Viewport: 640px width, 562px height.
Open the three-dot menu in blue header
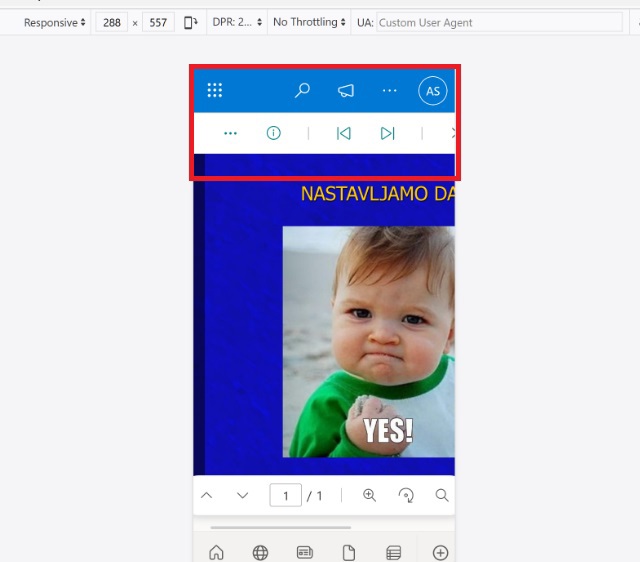click(389, 90)
